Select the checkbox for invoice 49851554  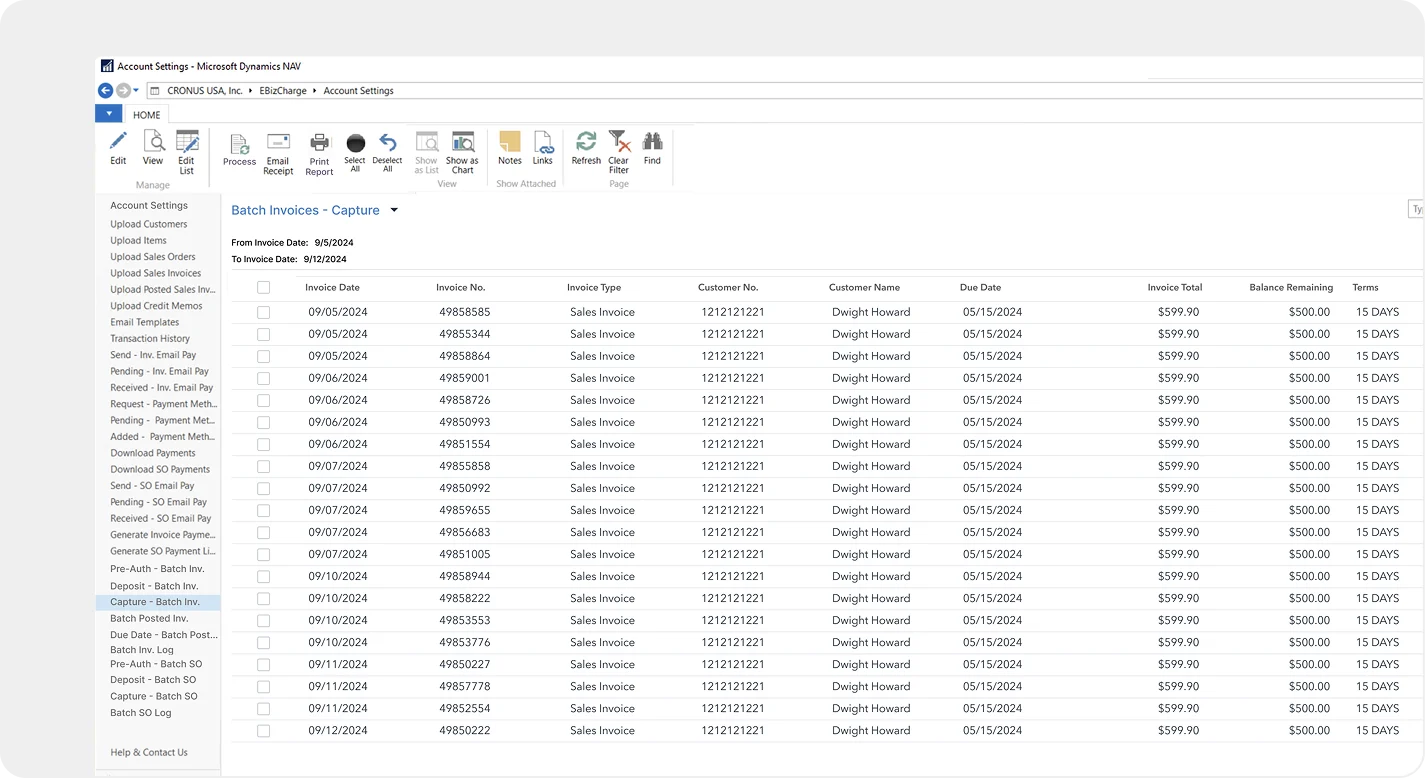point(263,444)
